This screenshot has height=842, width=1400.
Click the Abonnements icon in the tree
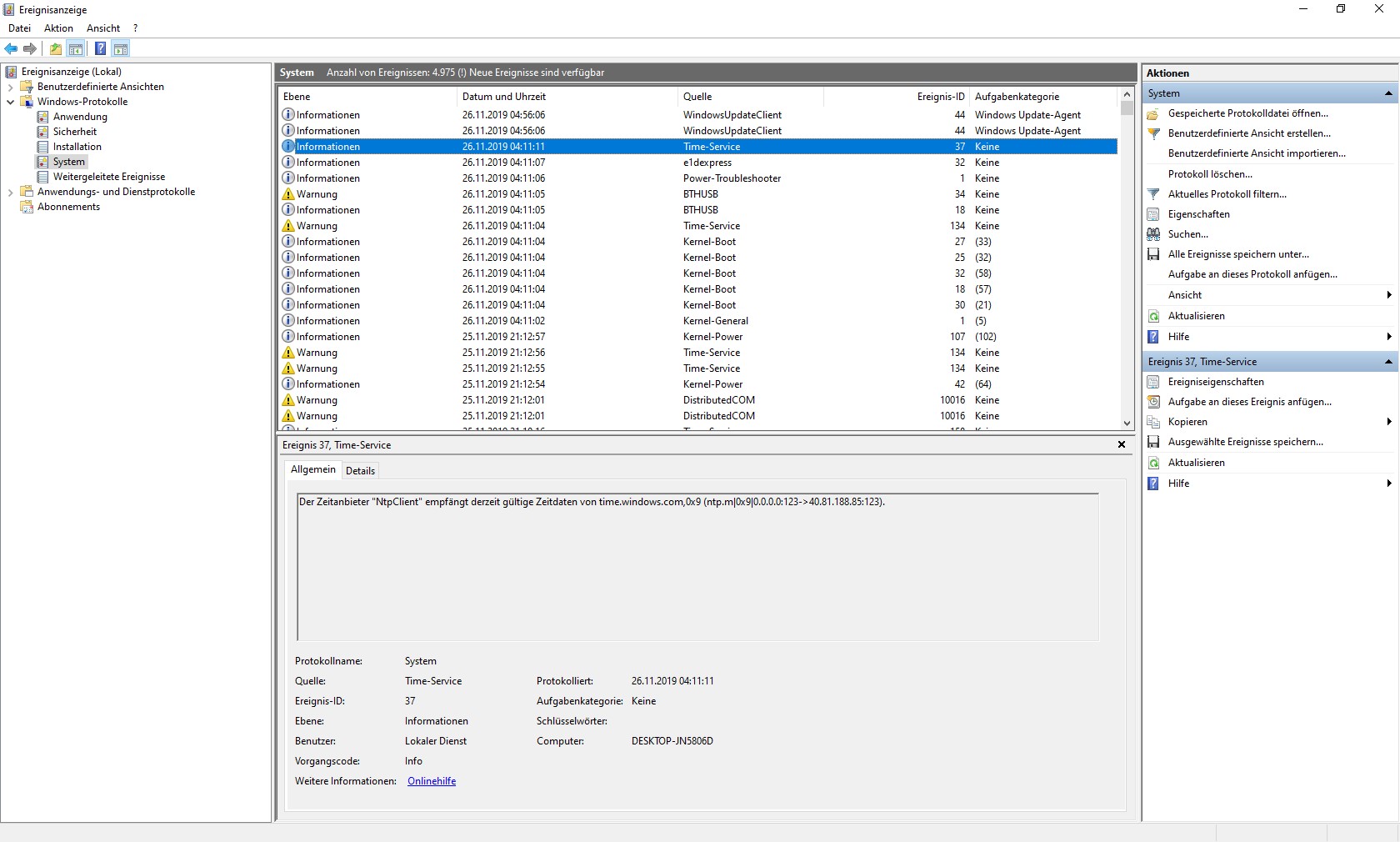(x=27, y=207)
